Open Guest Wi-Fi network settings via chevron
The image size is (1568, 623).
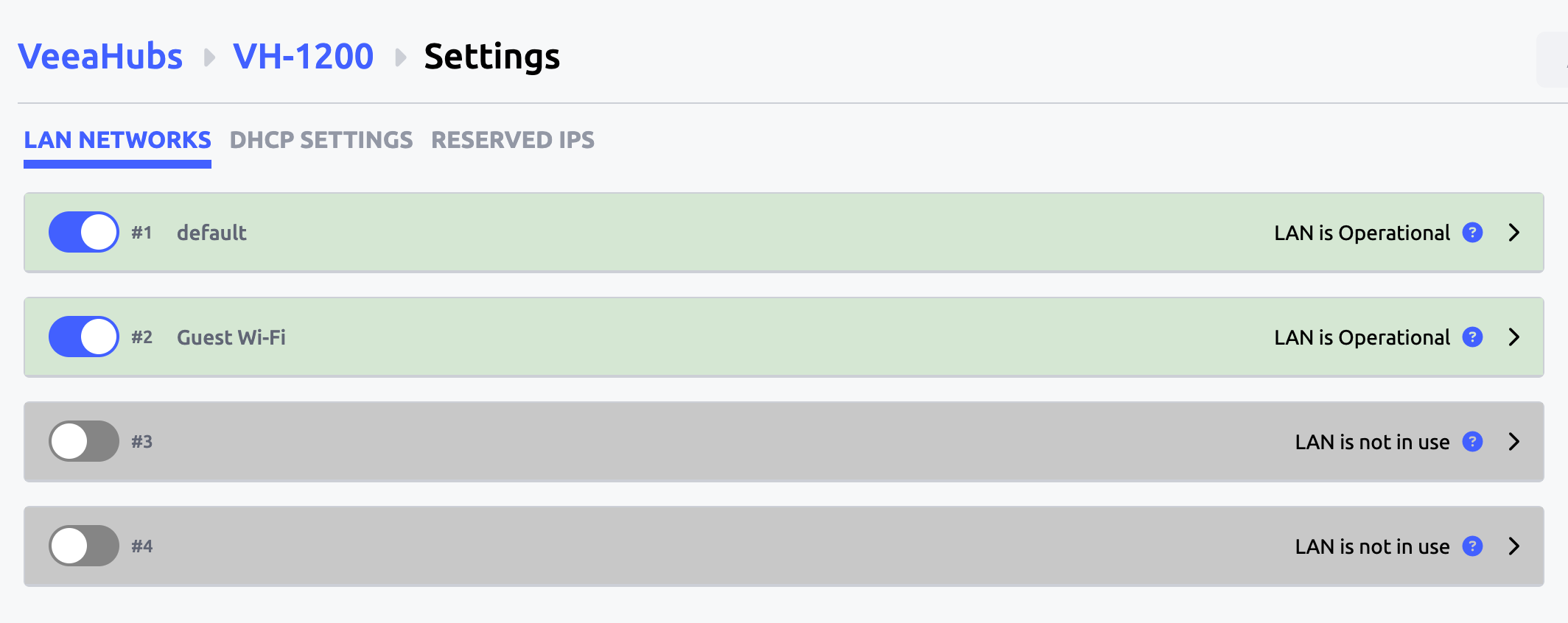[x=1515, y=337]
